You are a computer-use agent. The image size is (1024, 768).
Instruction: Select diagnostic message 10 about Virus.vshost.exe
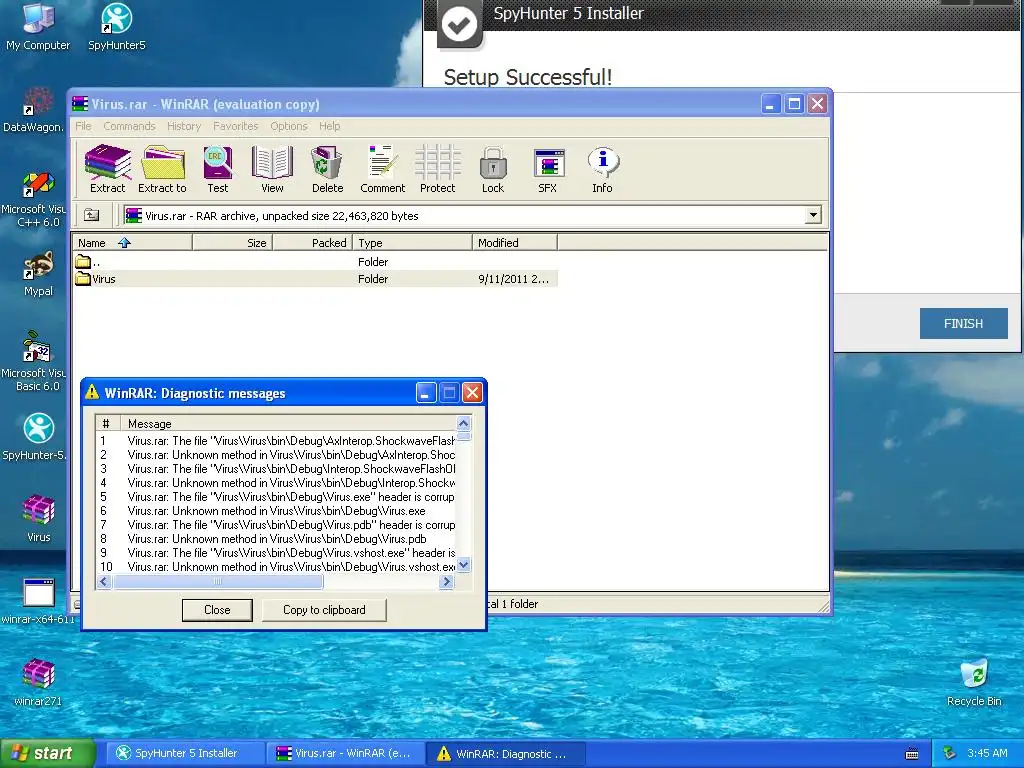point(276,567)
